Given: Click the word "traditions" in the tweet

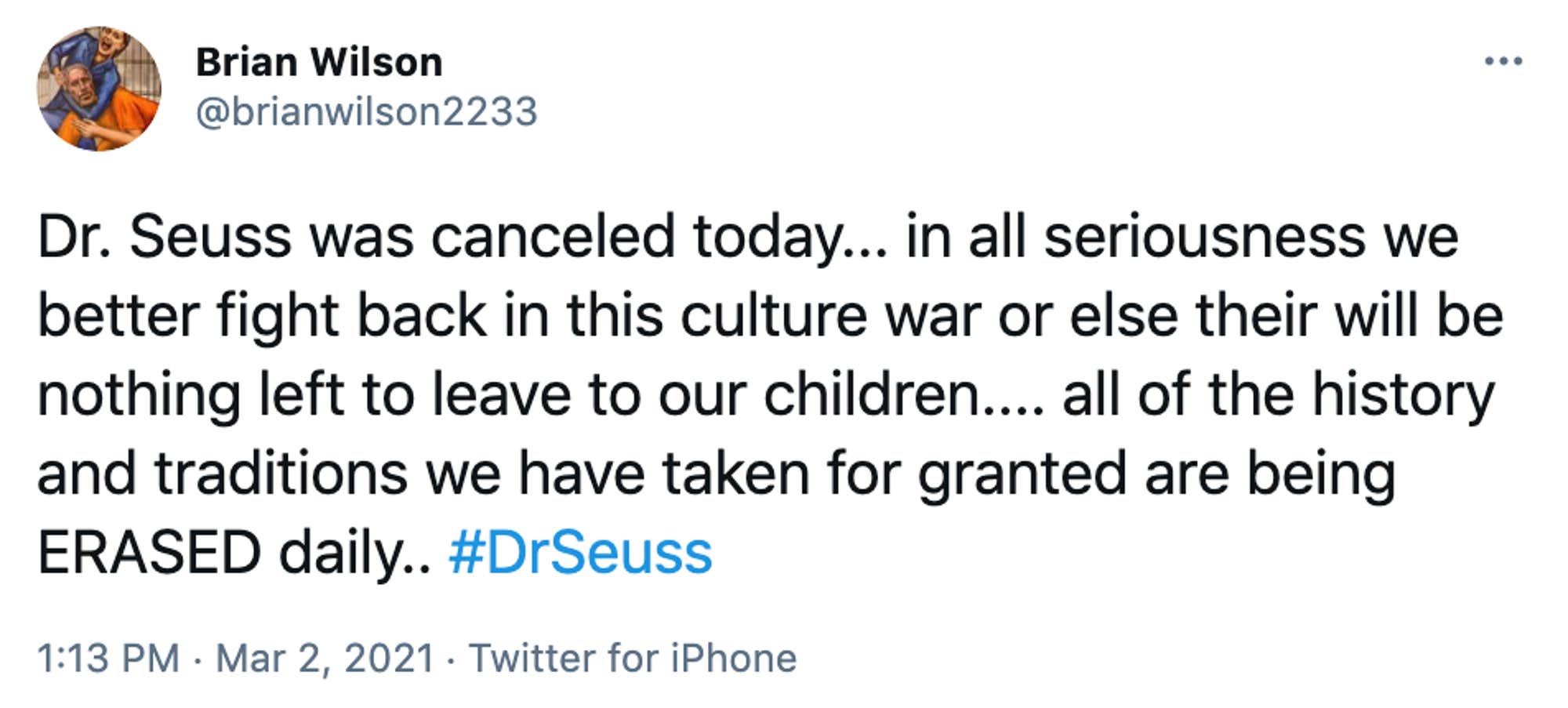Looking at the screenshot, I should (x=281, y=474).
